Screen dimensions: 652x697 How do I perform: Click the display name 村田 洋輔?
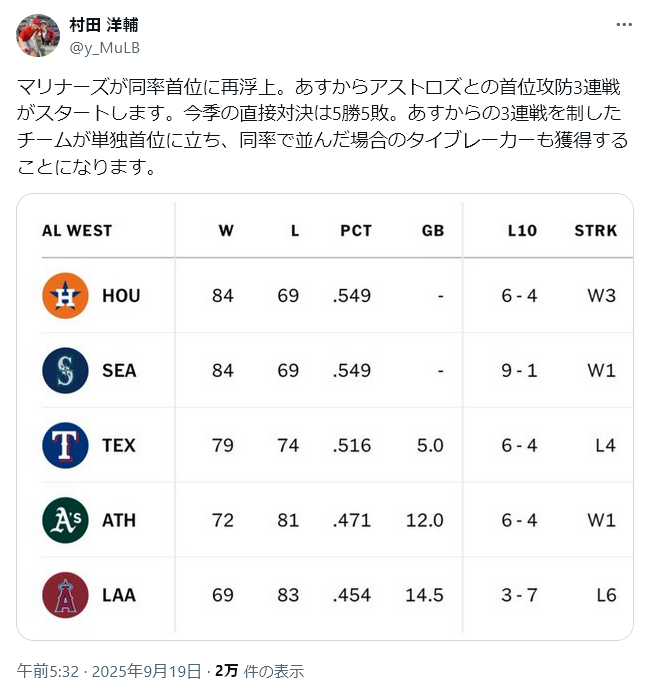[104, 25]
